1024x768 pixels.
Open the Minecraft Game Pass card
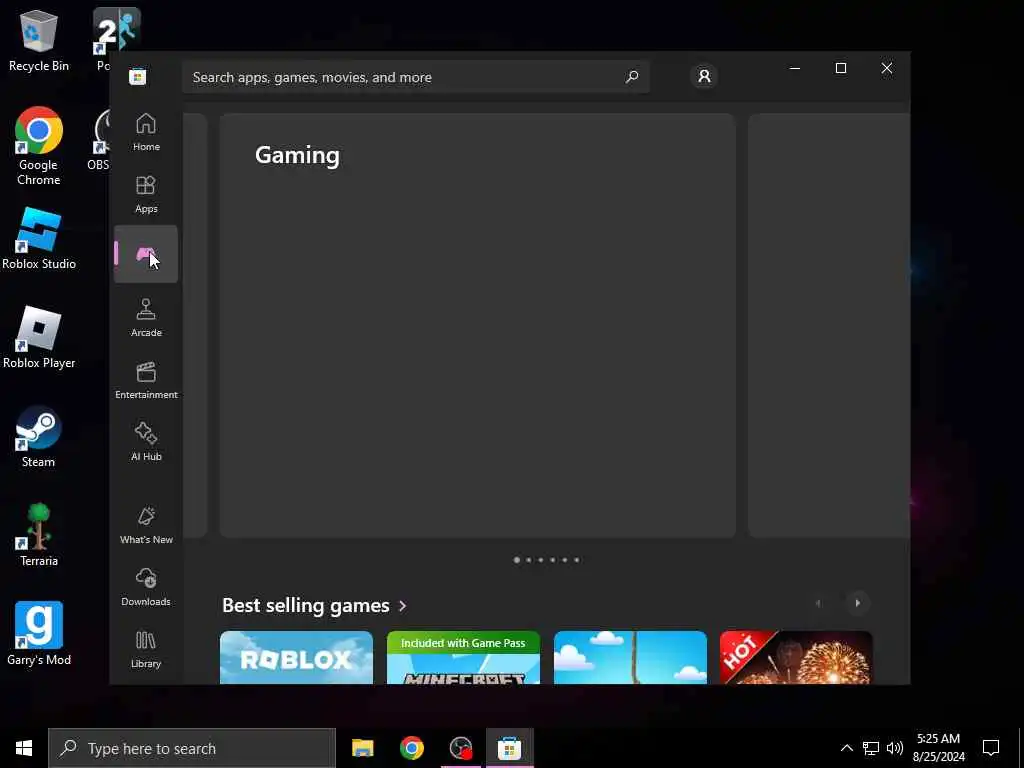point(463,658)
